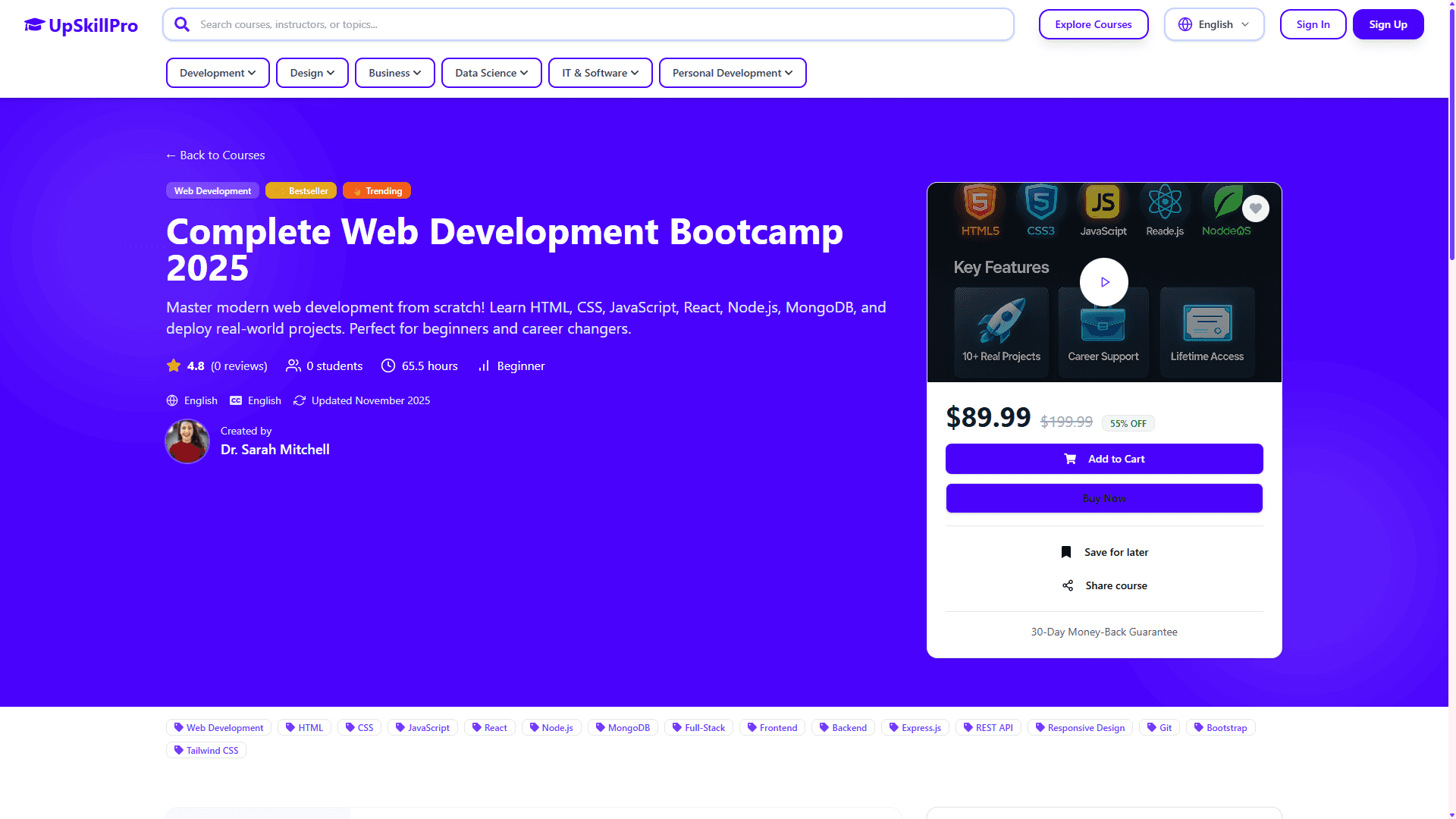The image size is (1456, 819).
Task: Play the course preview video
Action: tap(1104, 282)
